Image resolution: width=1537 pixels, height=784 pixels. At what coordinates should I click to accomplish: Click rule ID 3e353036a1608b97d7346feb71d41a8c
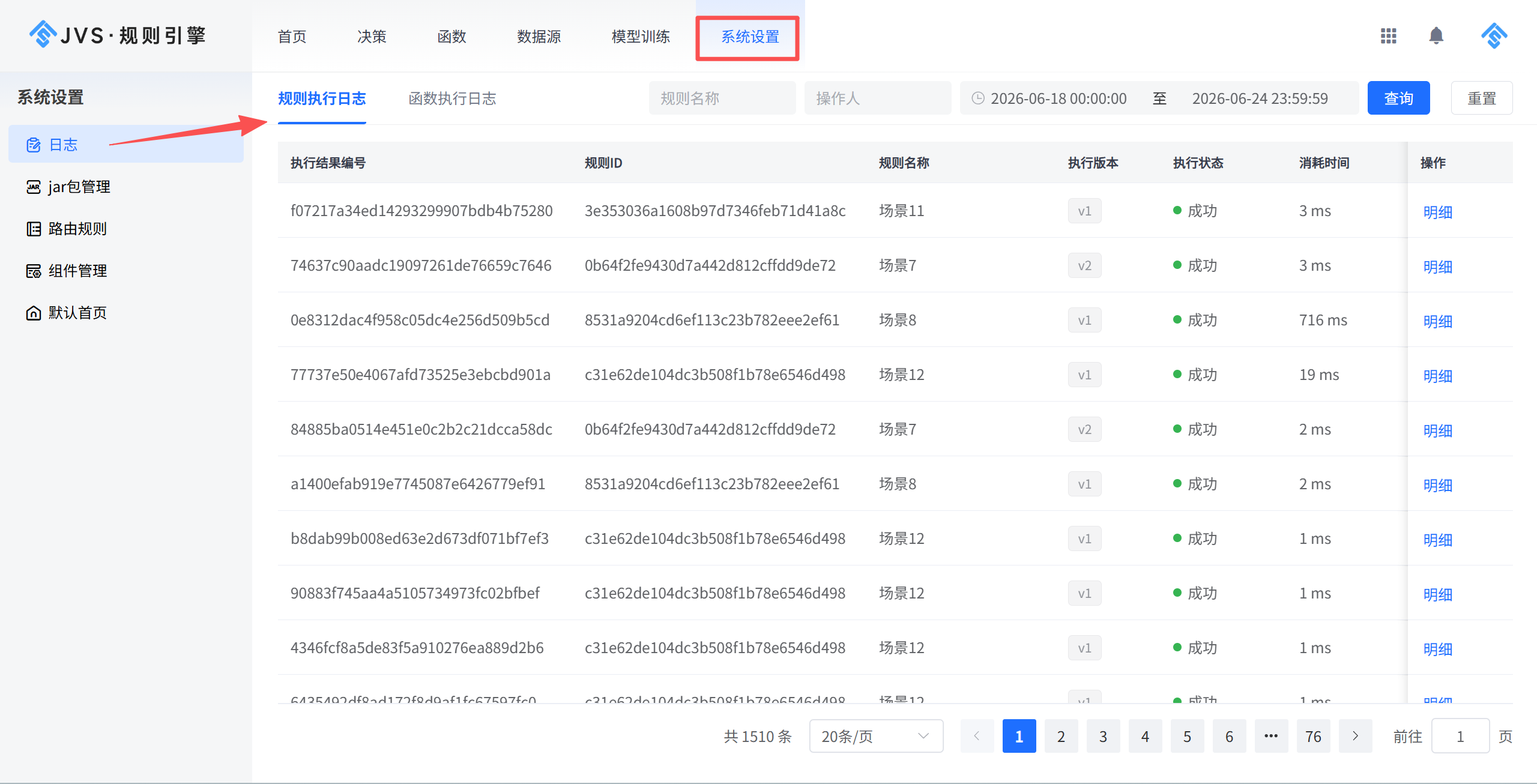point(715,211)
